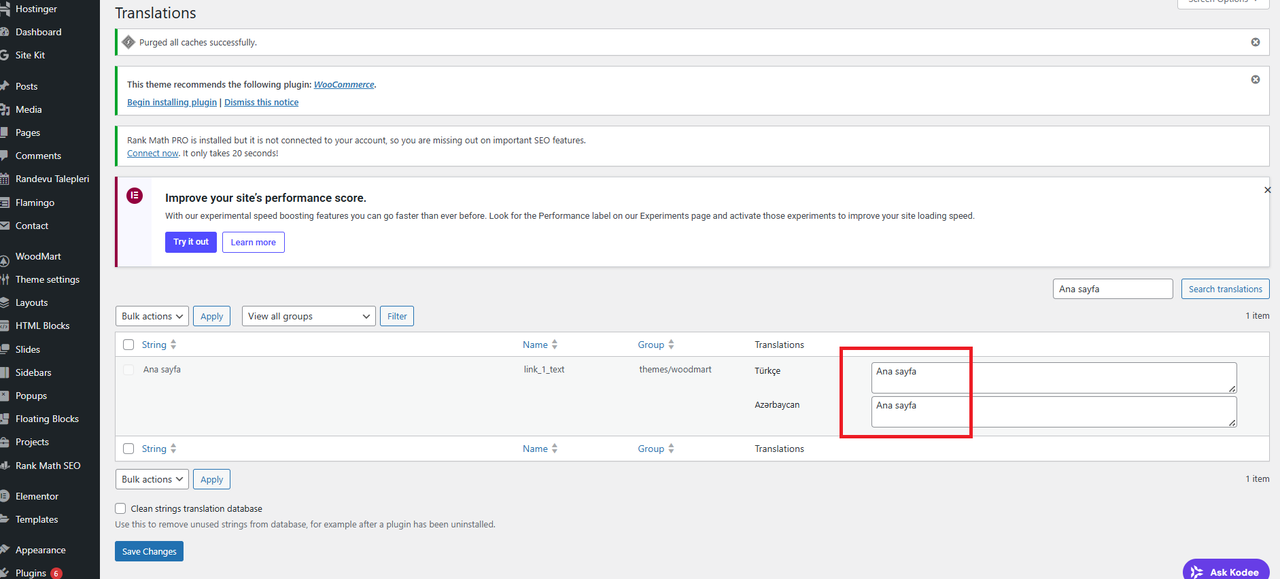Click the Filter button
Image resolution: width=1280 pixels, height=579 pixels.
397,316
